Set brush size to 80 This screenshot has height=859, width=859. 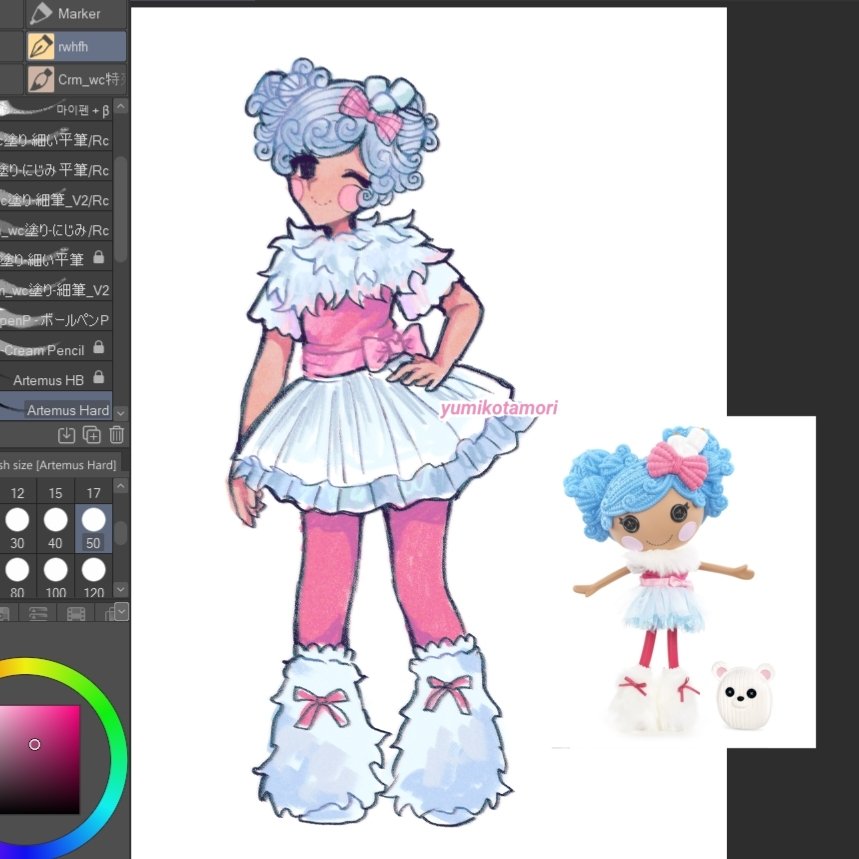click(18, 577)
